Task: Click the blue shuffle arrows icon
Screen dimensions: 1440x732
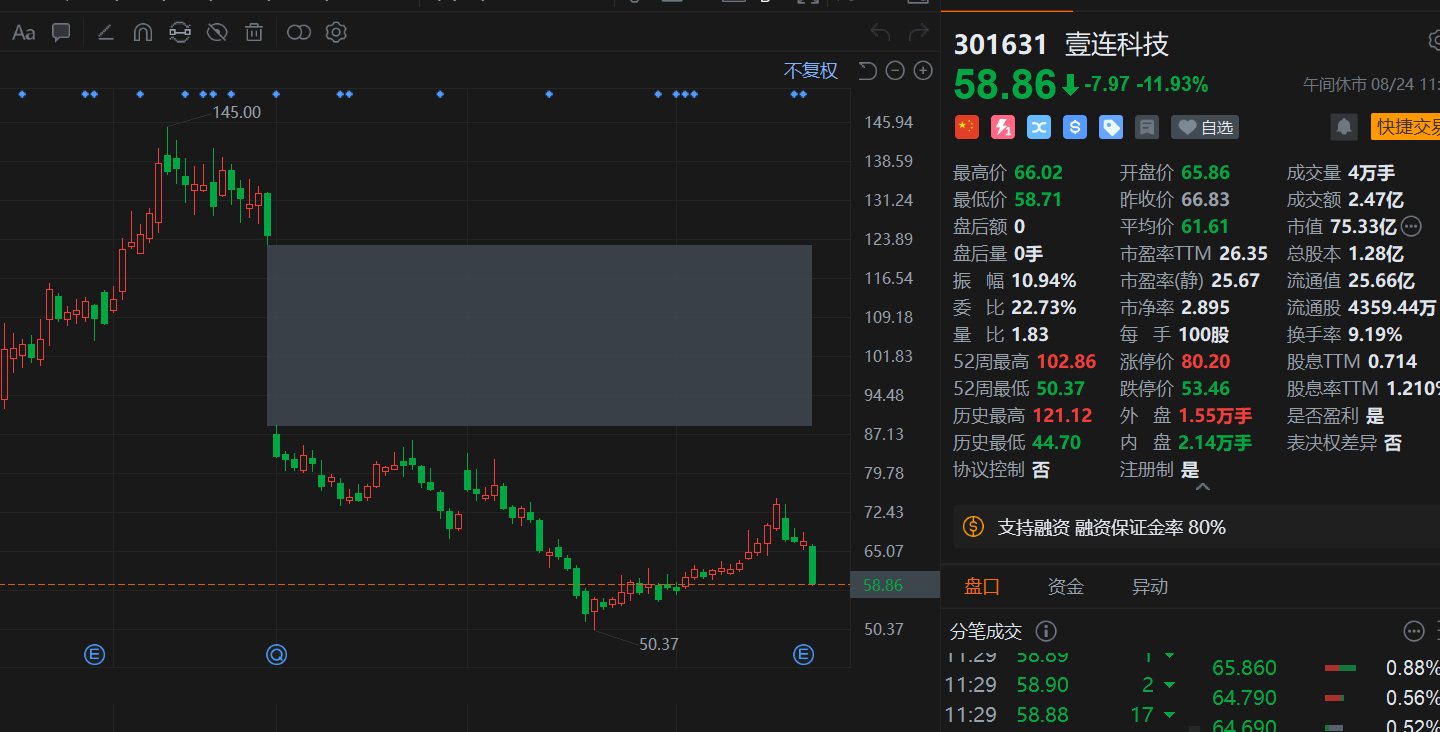Action: (x=1038, y=127)
